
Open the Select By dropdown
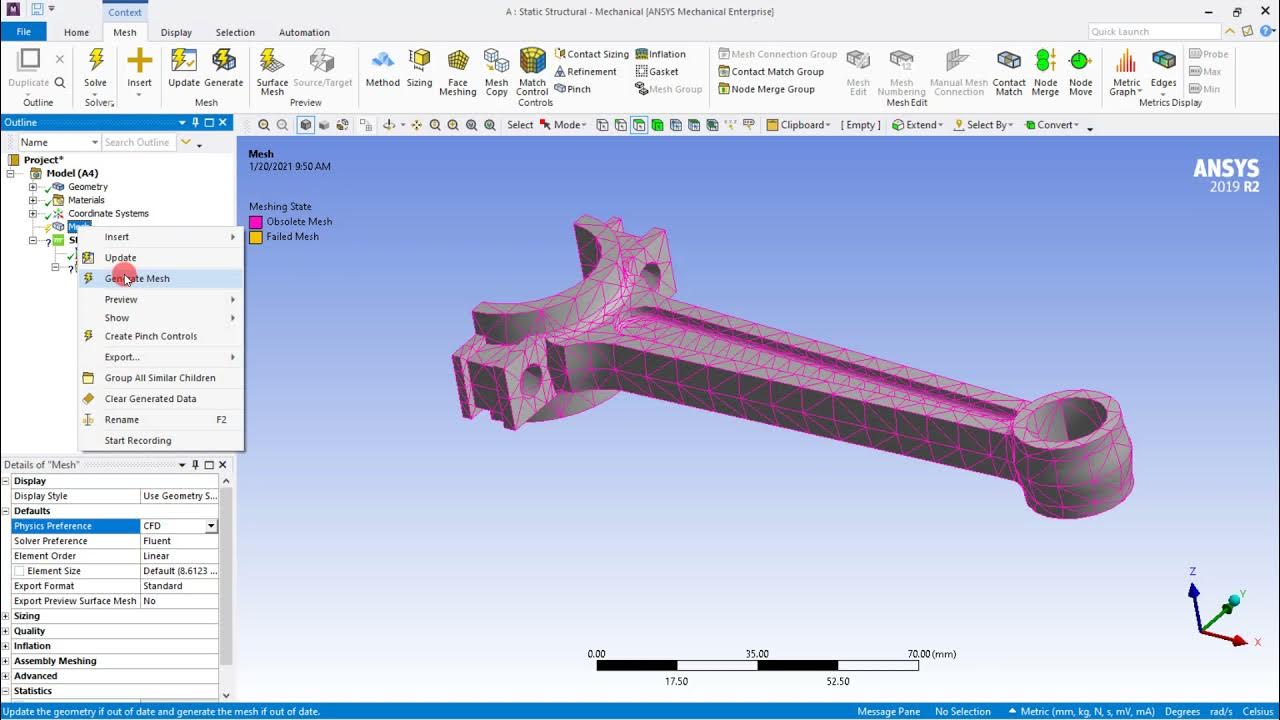coord(983,125)
